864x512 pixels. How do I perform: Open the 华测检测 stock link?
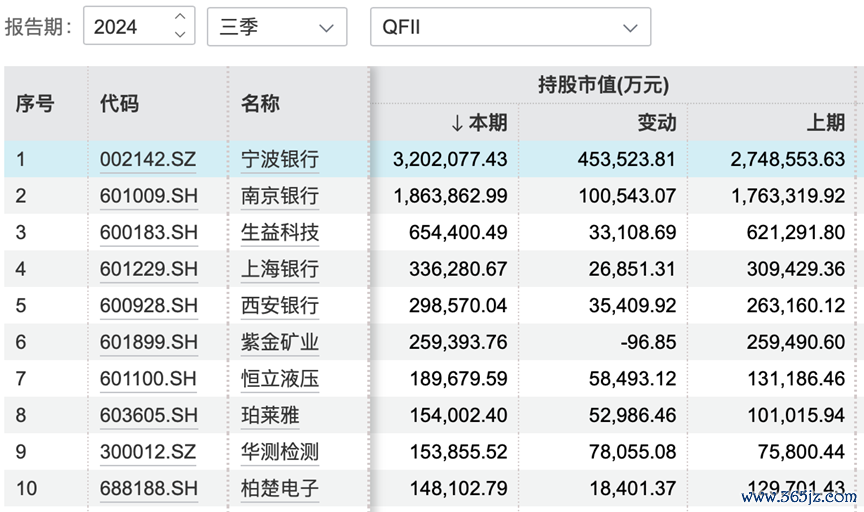tap(280, 452)
